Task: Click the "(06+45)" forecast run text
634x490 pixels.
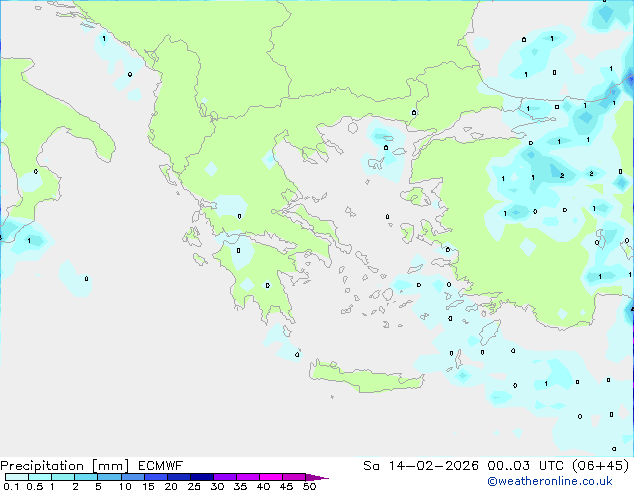Action: (x=601, y=466)
